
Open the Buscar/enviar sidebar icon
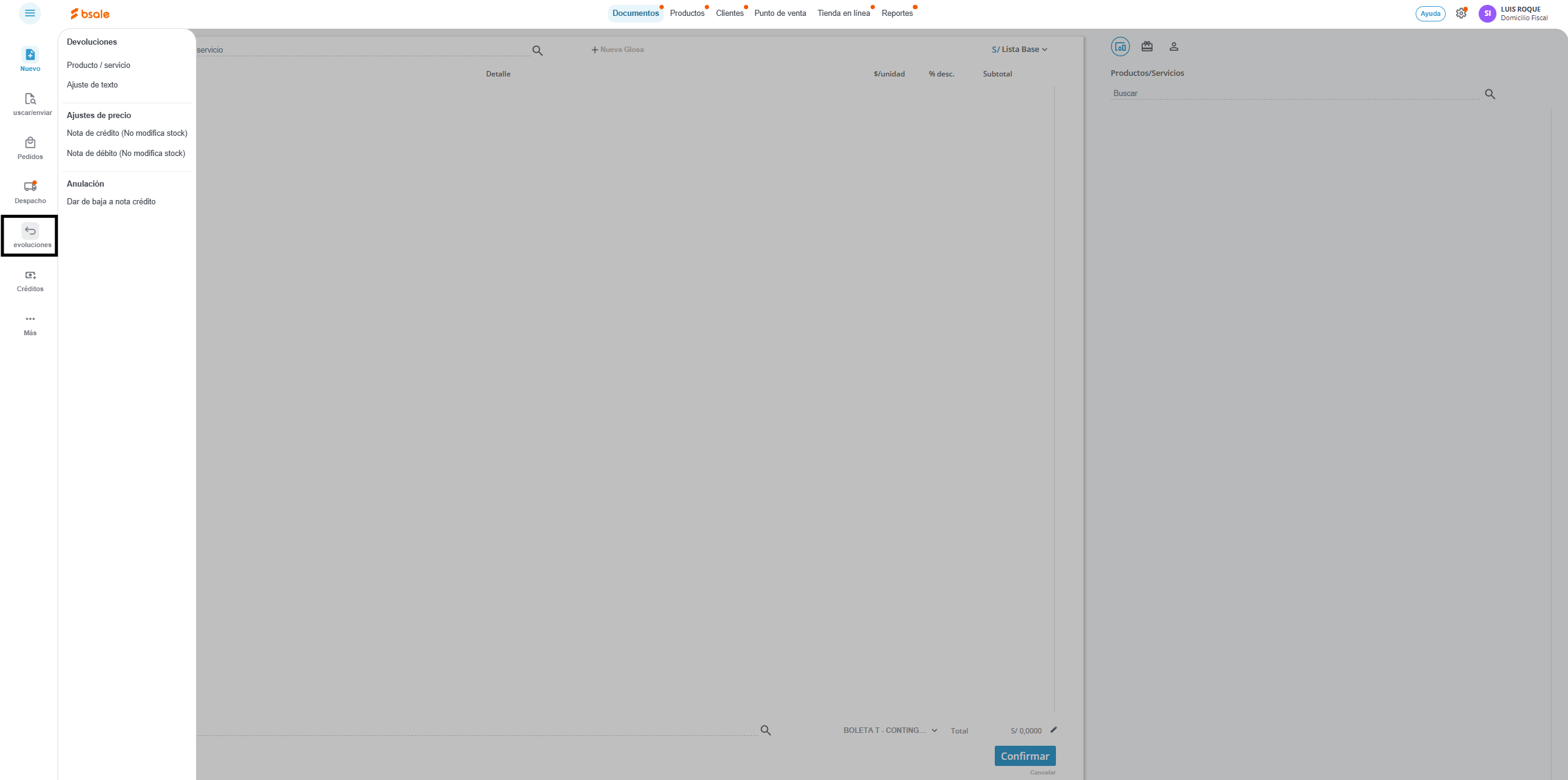coord(30,99)
